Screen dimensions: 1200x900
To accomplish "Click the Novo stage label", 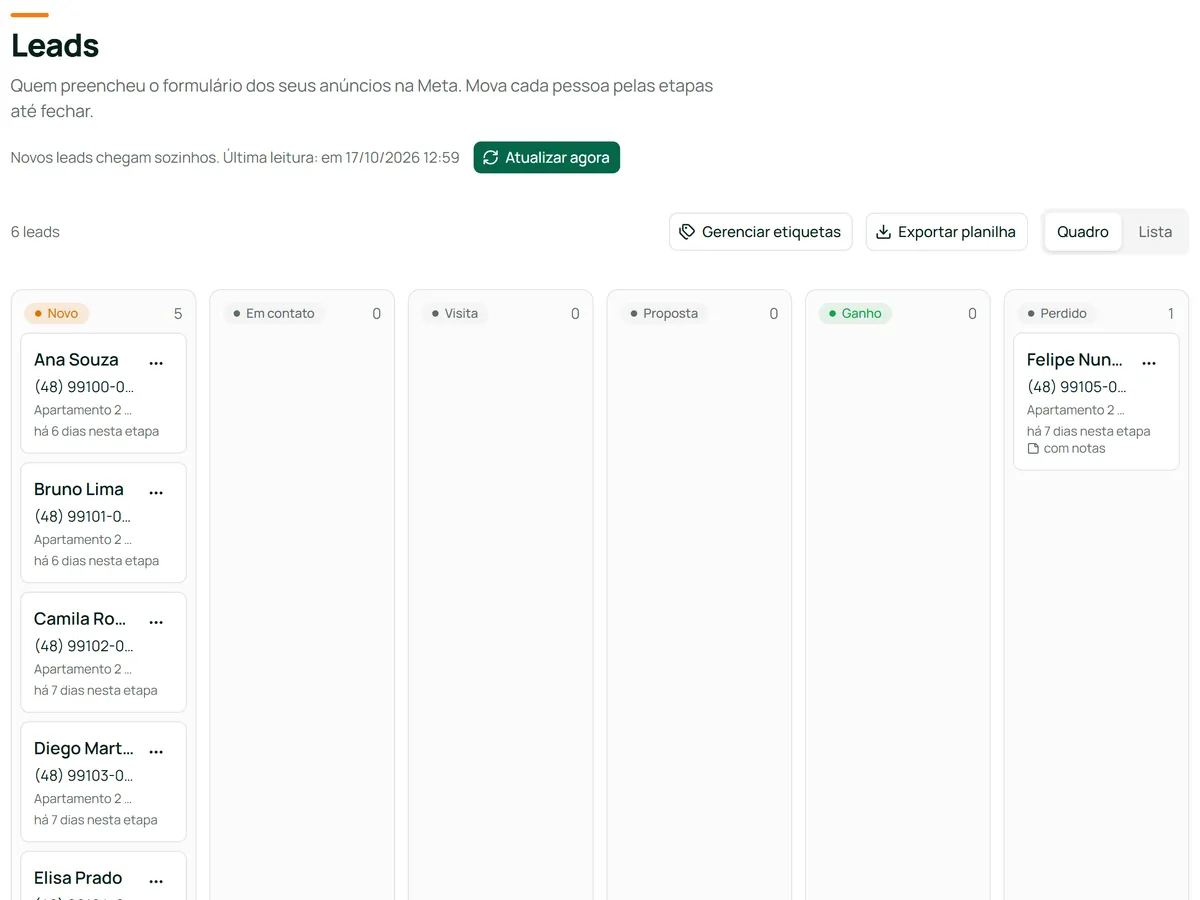I will tap(57, 313).
